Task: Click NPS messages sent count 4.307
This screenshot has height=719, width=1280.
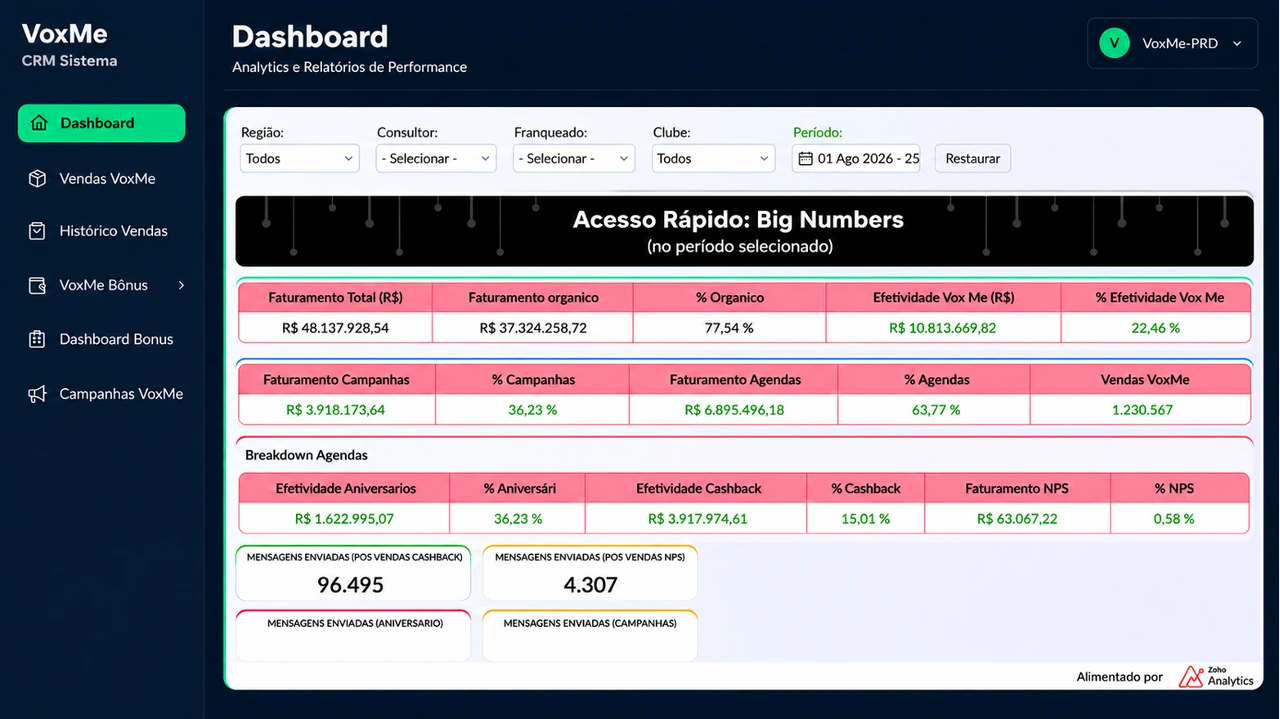Action: pos(590,585)
